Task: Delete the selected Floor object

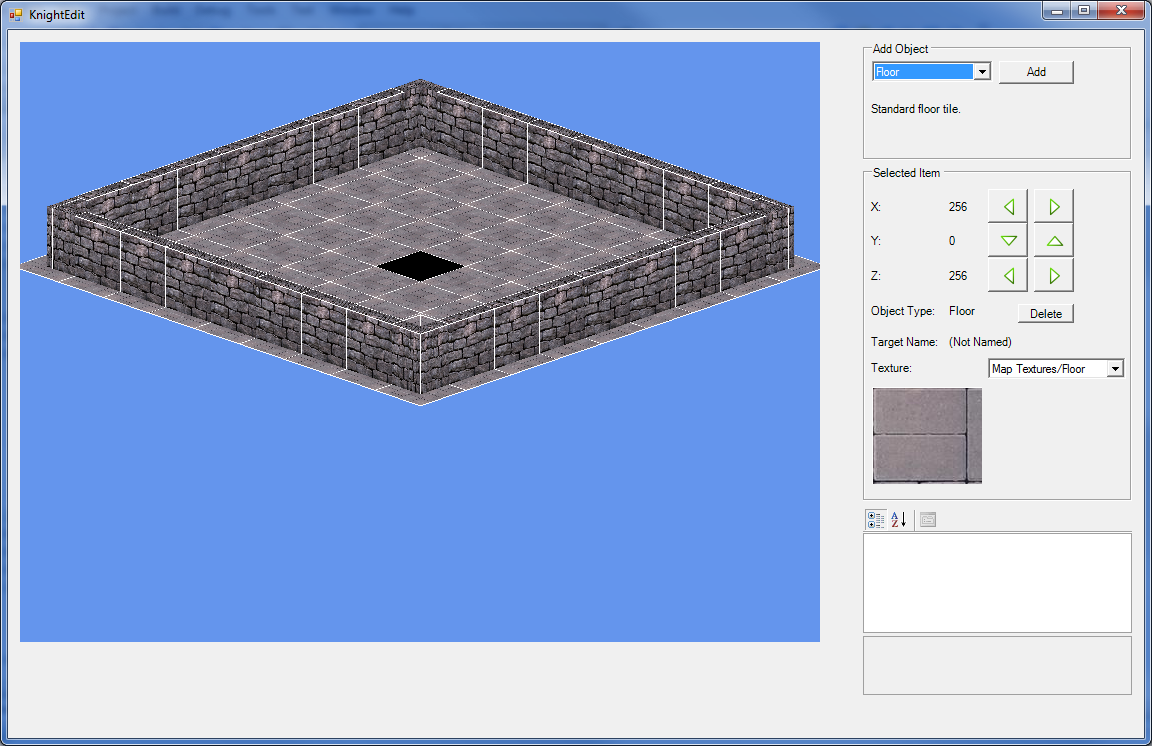Action: 1045,313
